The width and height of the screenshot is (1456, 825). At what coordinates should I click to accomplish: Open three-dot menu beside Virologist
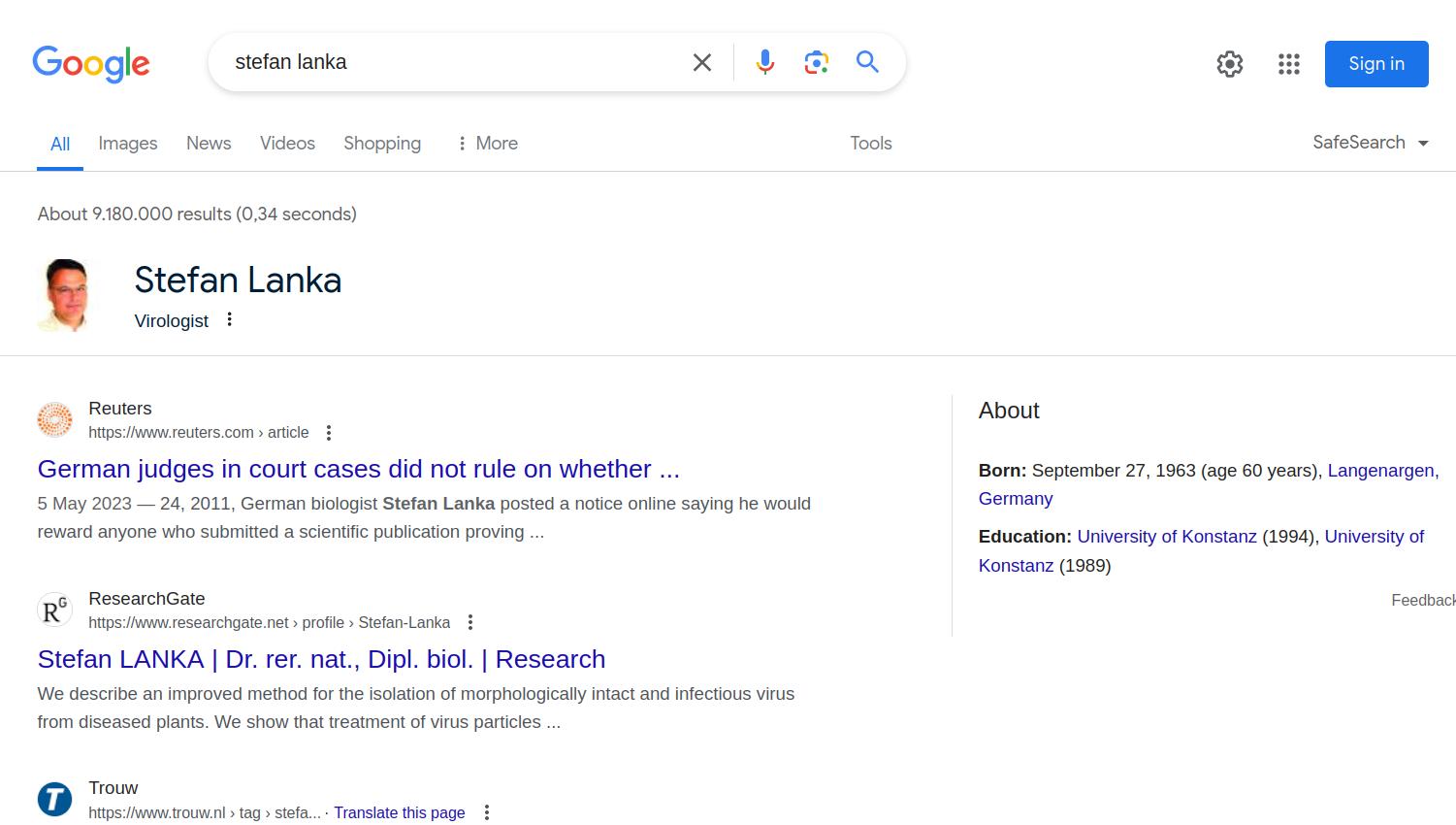pos(230,319)
